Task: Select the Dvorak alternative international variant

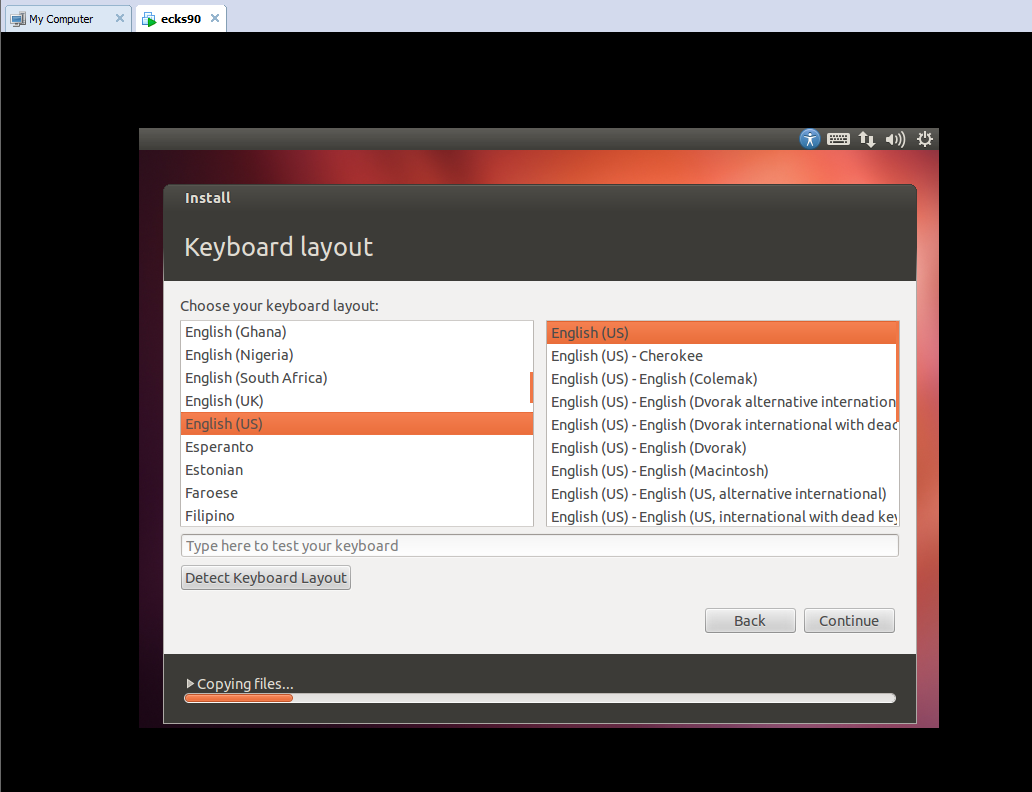Action: pos(721,402)
